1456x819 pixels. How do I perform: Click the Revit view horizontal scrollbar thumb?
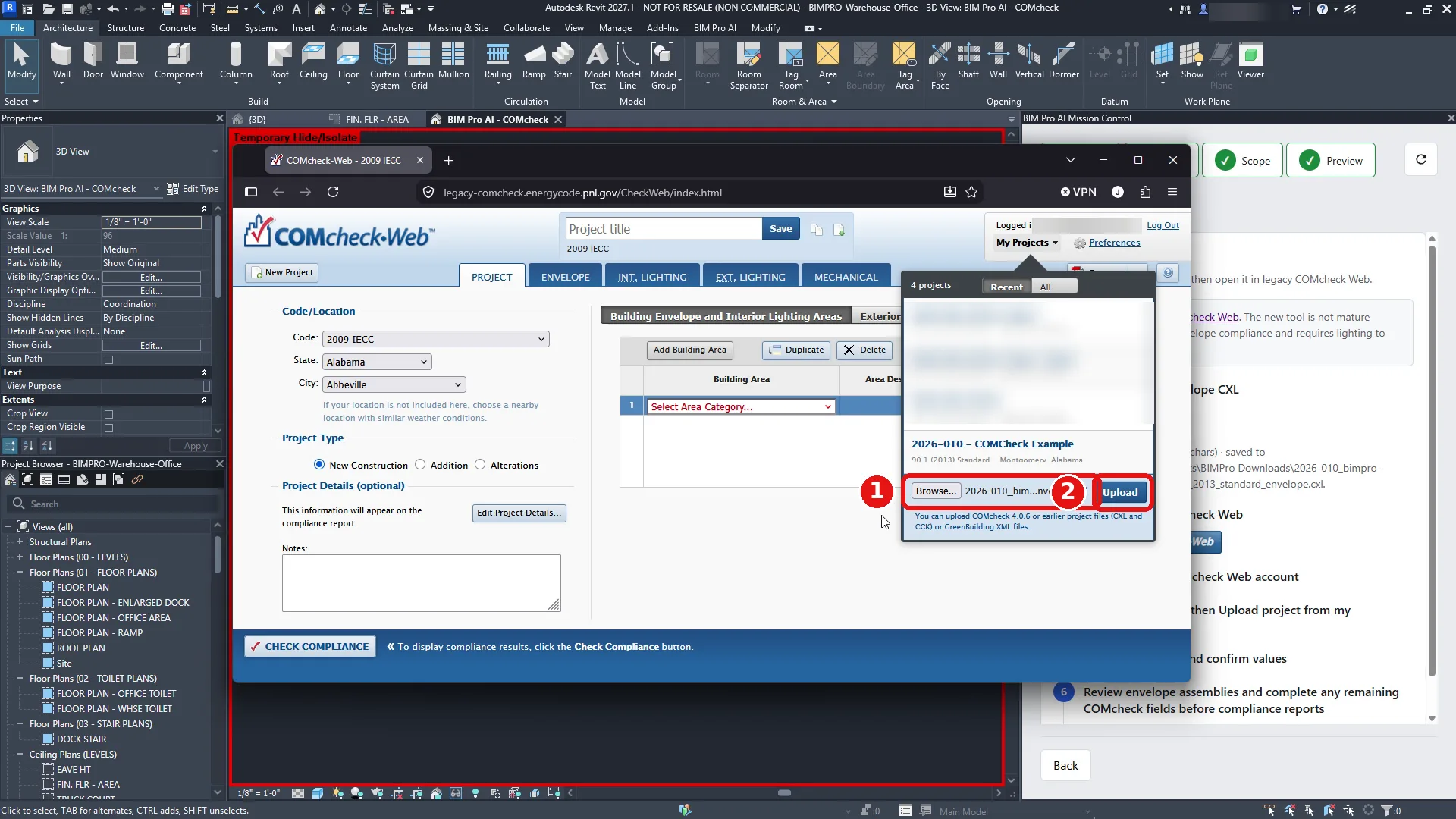click(784, 793)
